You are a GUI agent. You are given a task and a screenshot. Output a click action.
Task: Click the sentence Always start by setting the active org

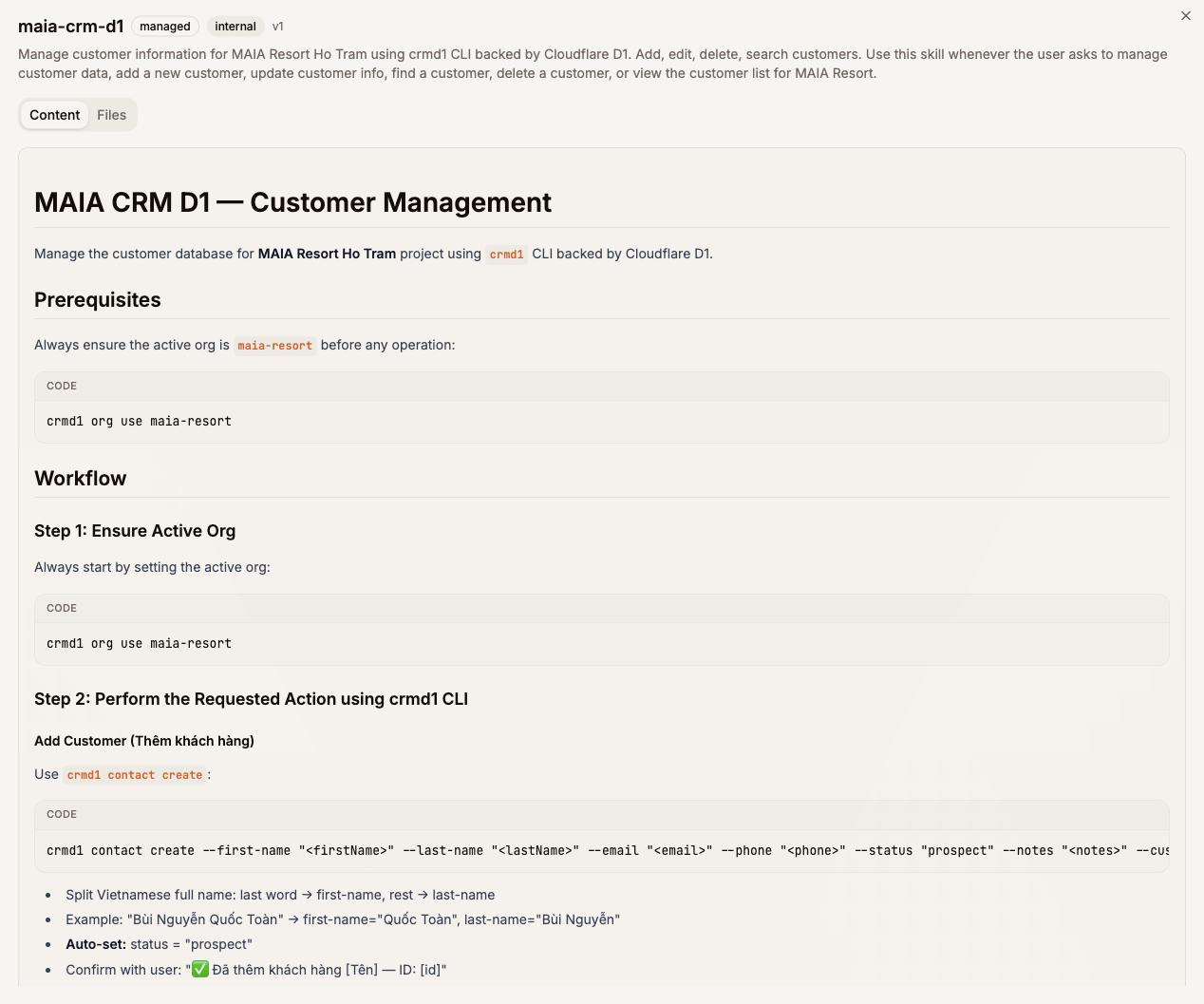tap(152, 567)
